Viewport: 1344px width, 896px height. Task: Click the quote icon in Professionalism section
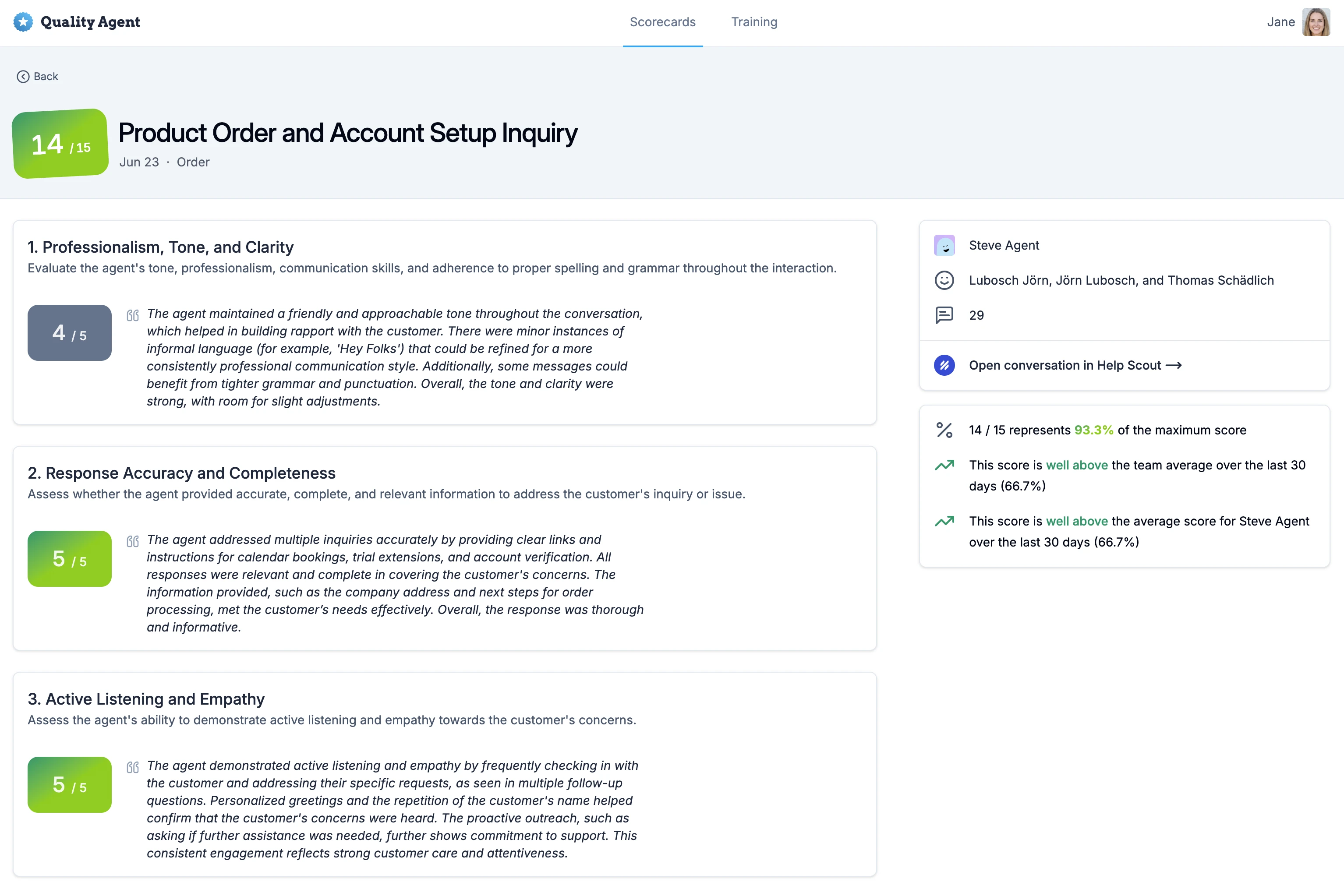coord(133,315)
